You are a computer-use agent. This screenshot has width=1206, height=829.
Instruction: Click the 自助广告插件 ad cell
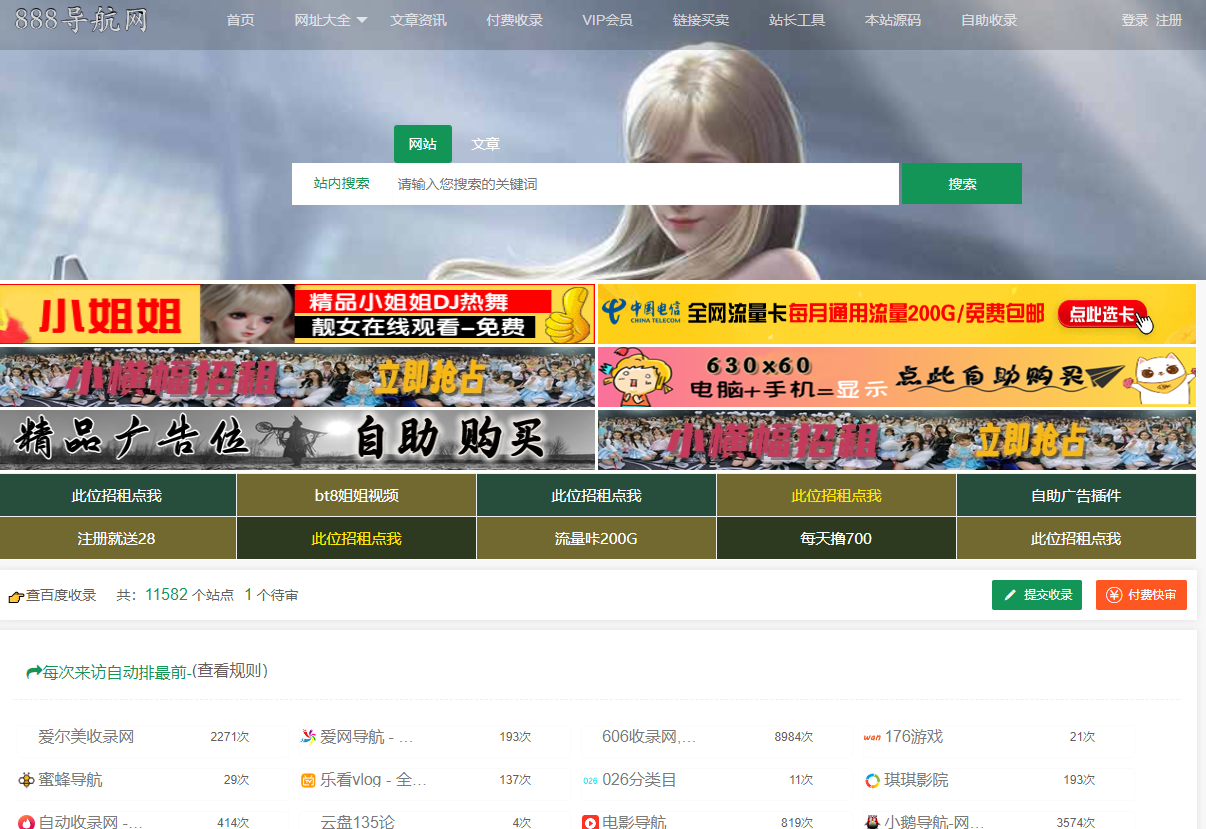point(1076,495)
